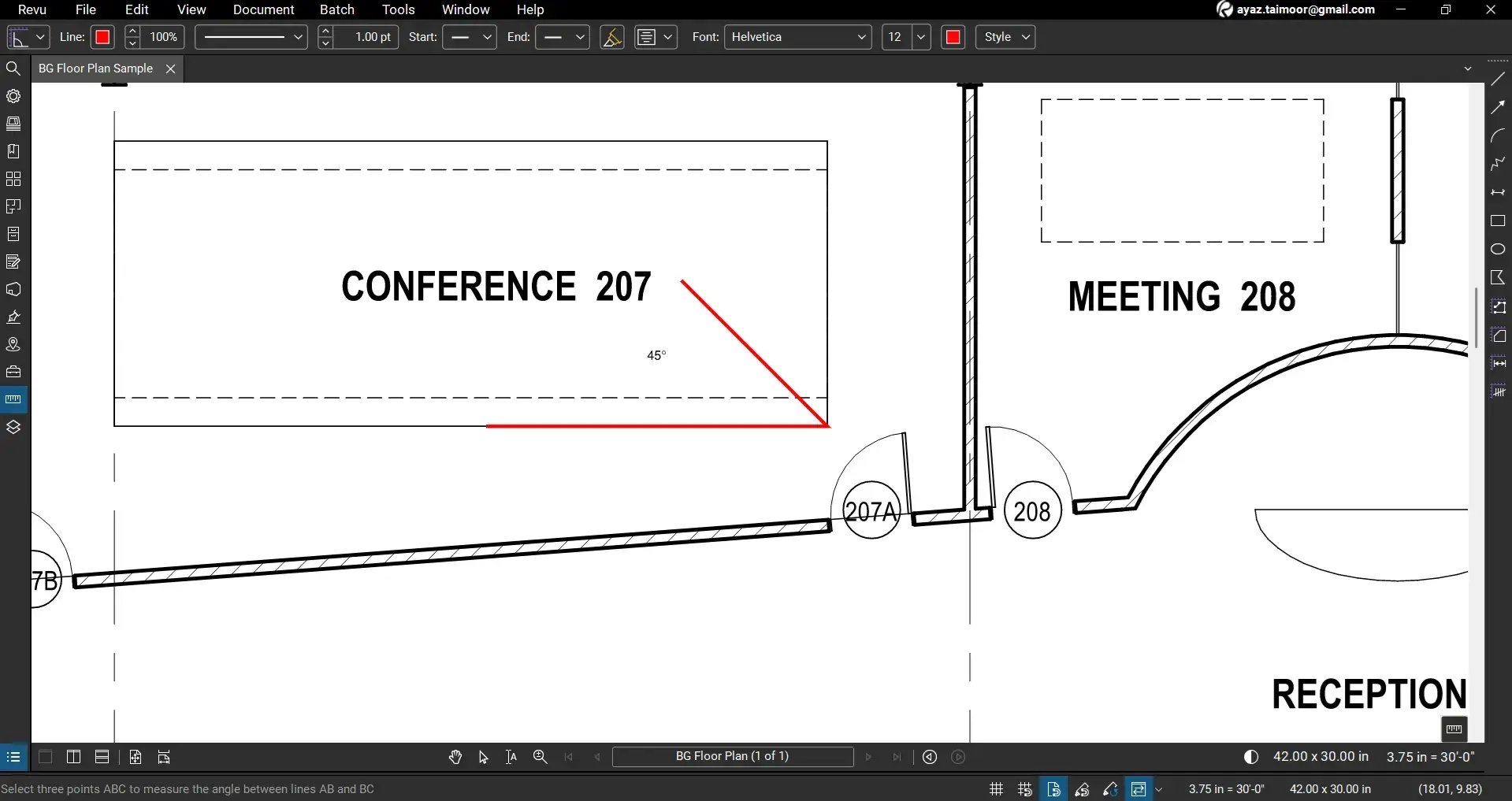Screen dimensions: 1512x801
Task: Toggle the Sync views button
Action: pyautogui.click(x=1138, y=788)
